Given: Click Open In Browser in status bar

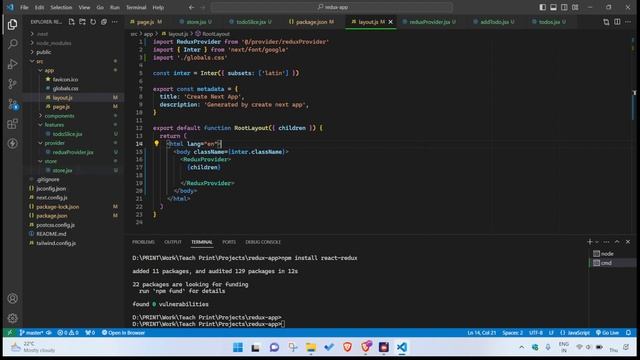Looking at the screenshot, I should tap(123, 333).
